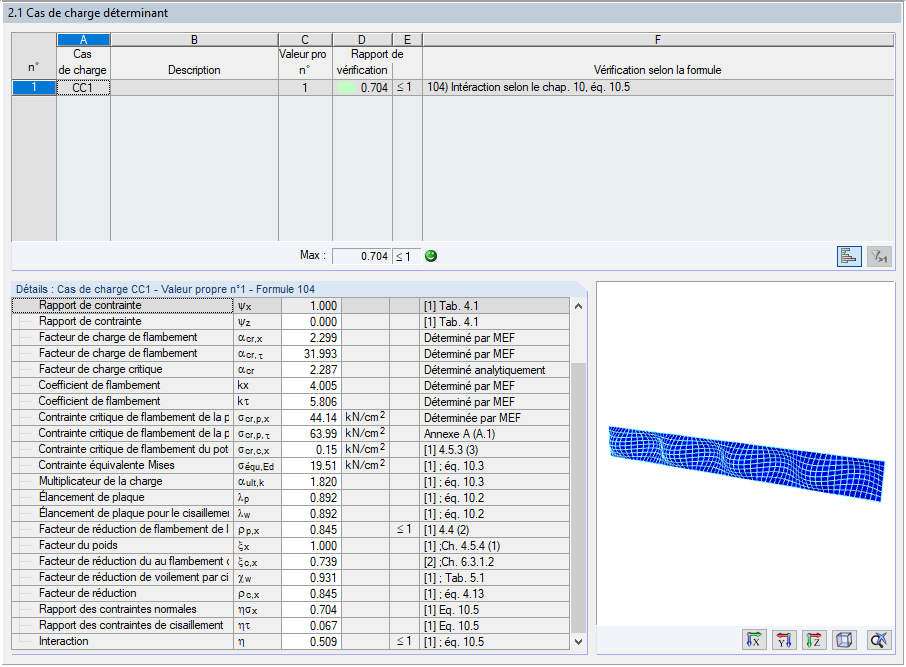The image size is (906, 667).
Task: Select the 'Coefficient de flambement' kτ row
Action: pos(291,402)
